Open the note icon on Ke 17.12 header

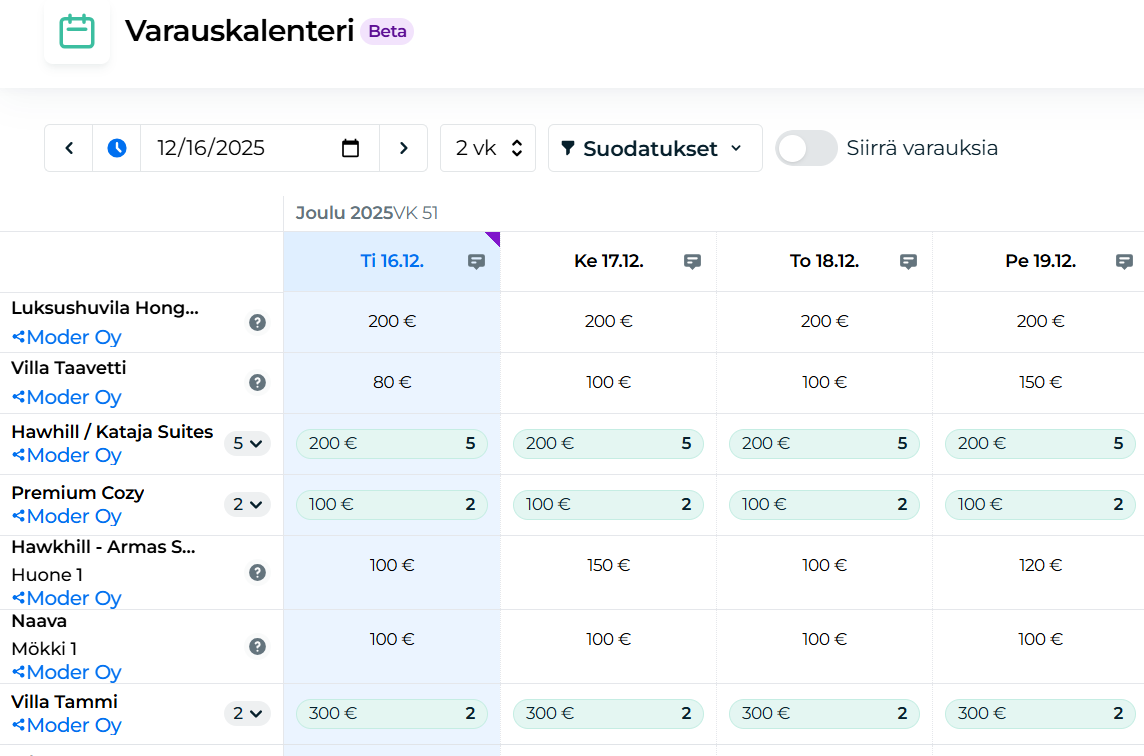pyautogui.click(x=693, y=261)
